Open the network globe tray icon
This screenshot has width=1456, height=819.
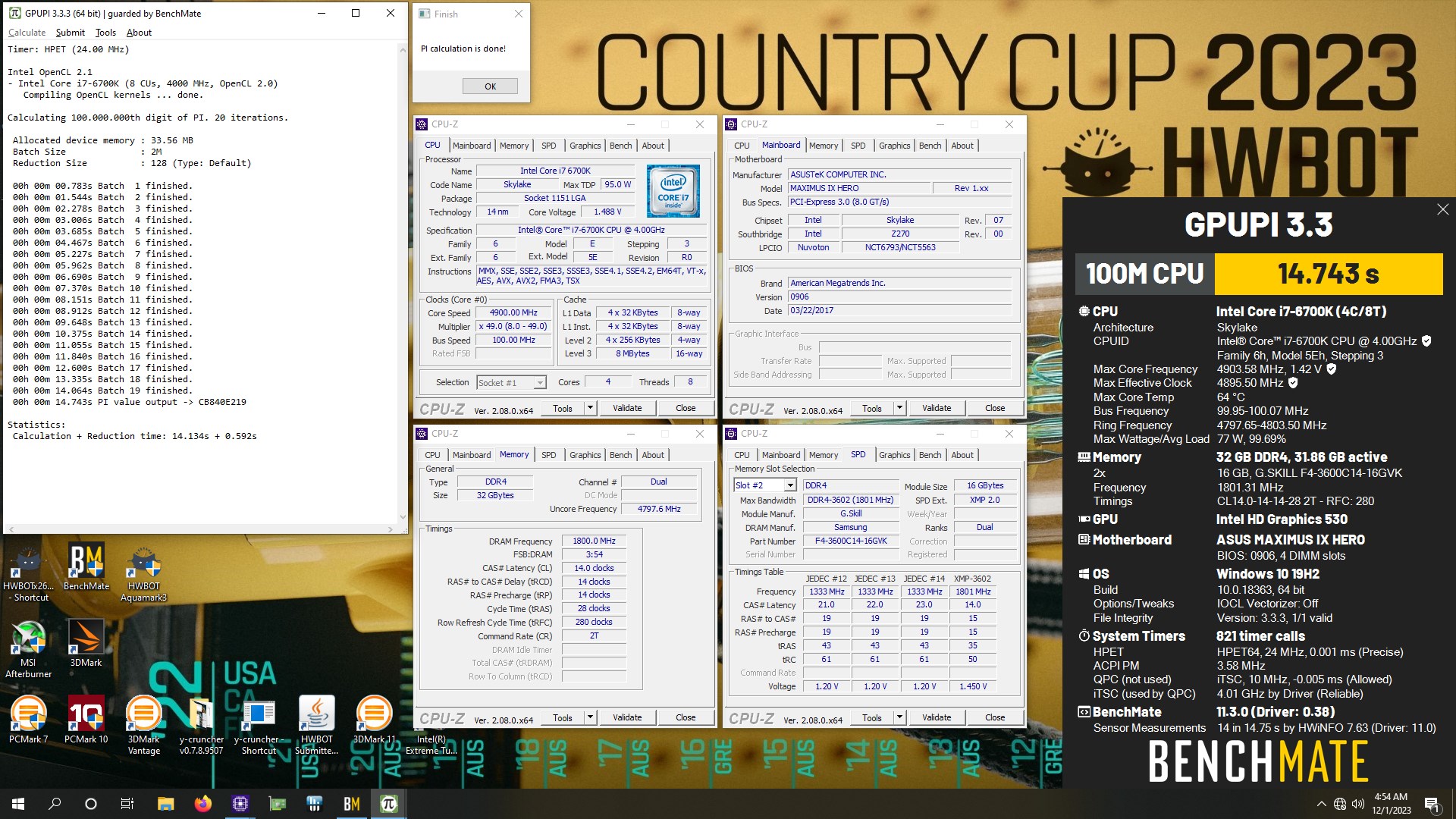point(1340,804)
